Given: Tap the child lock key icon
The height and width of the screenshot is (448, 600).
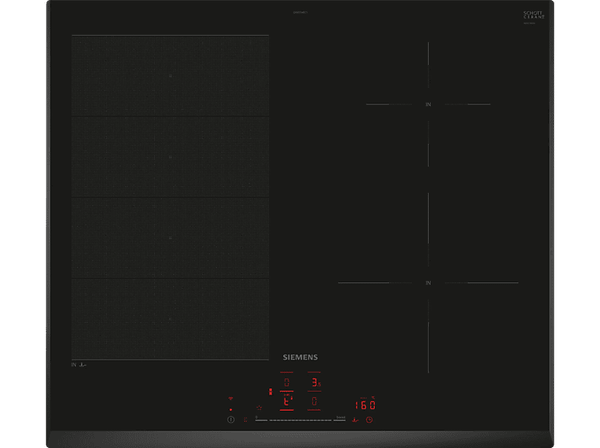Looking at the screenshot, I should point(245,420).
